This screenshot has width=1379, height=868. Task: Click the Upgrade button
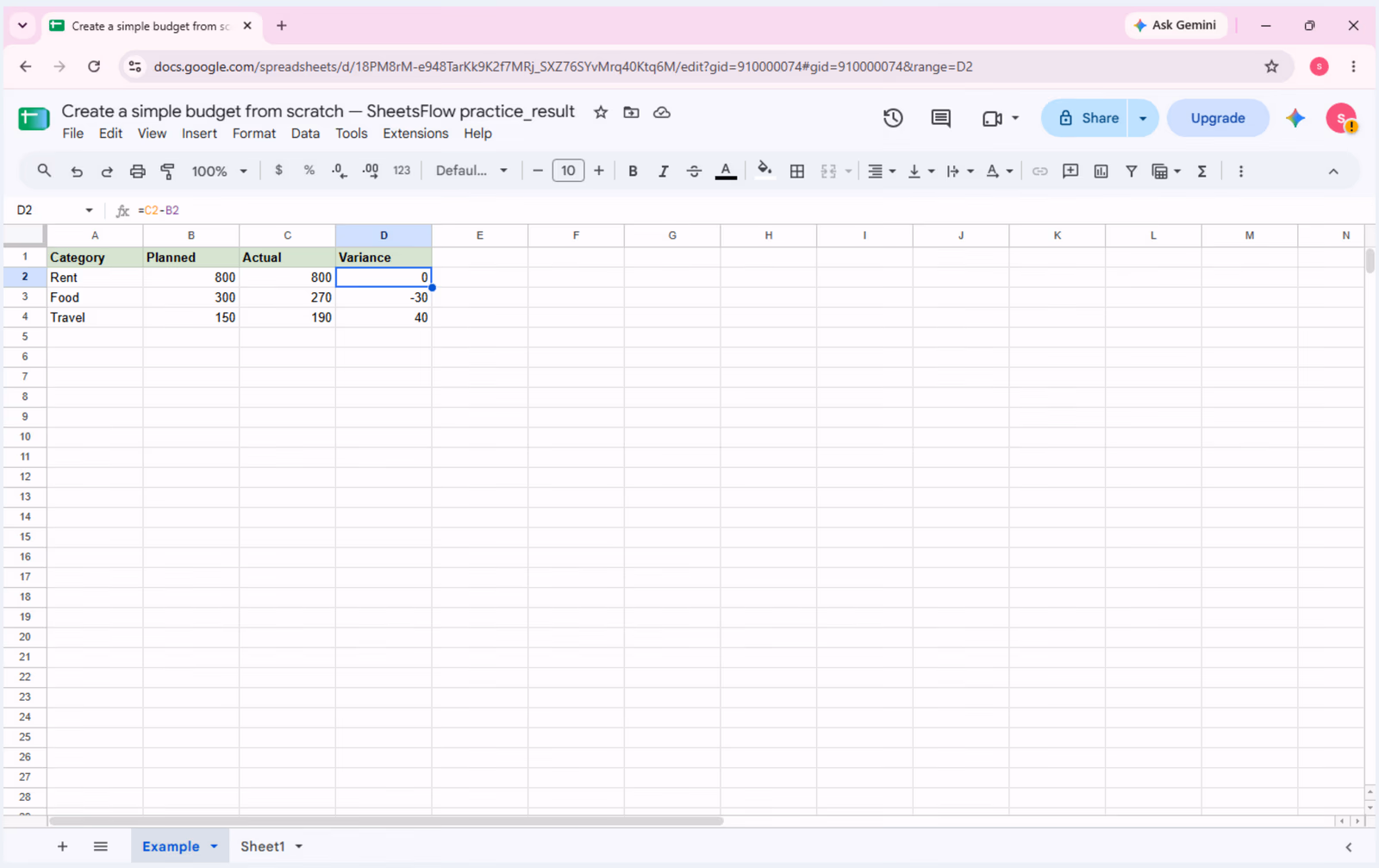click(x=1218, y=118)
